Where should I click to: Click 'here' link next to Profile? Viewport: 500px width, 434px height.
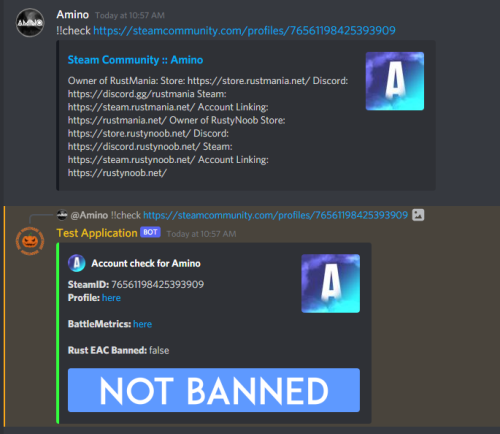(x=111, y=298)
